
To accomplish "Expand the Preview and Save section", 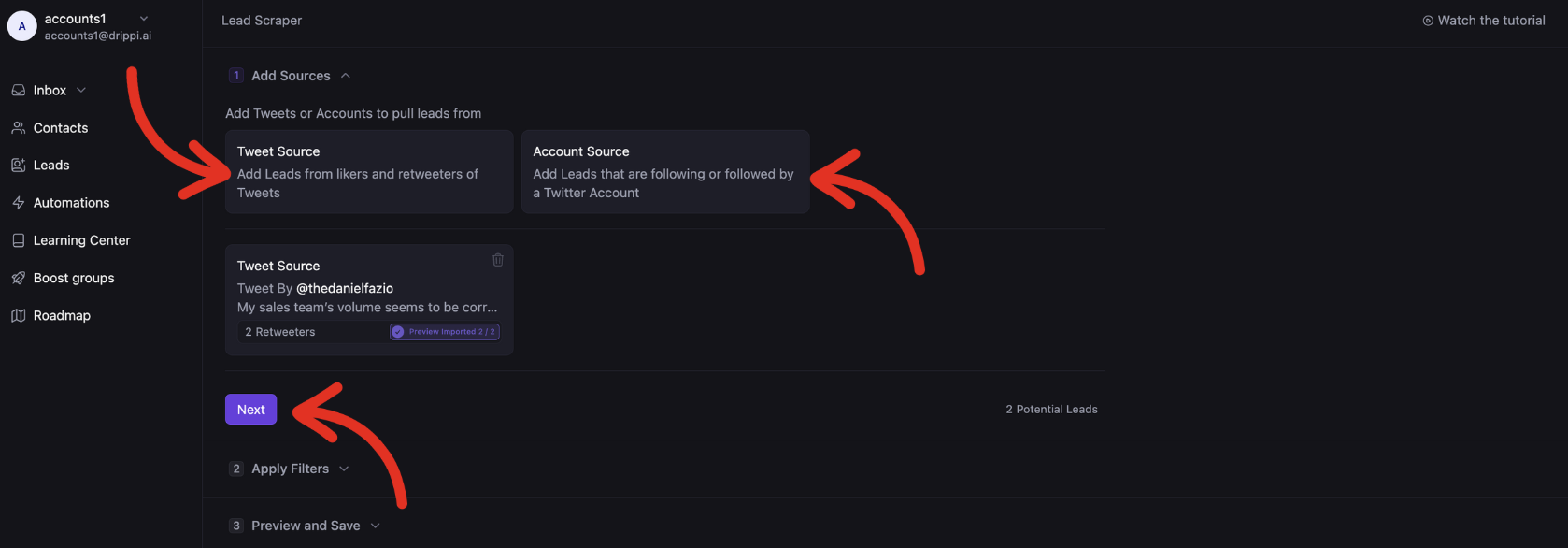I will [x=375, y=526].
